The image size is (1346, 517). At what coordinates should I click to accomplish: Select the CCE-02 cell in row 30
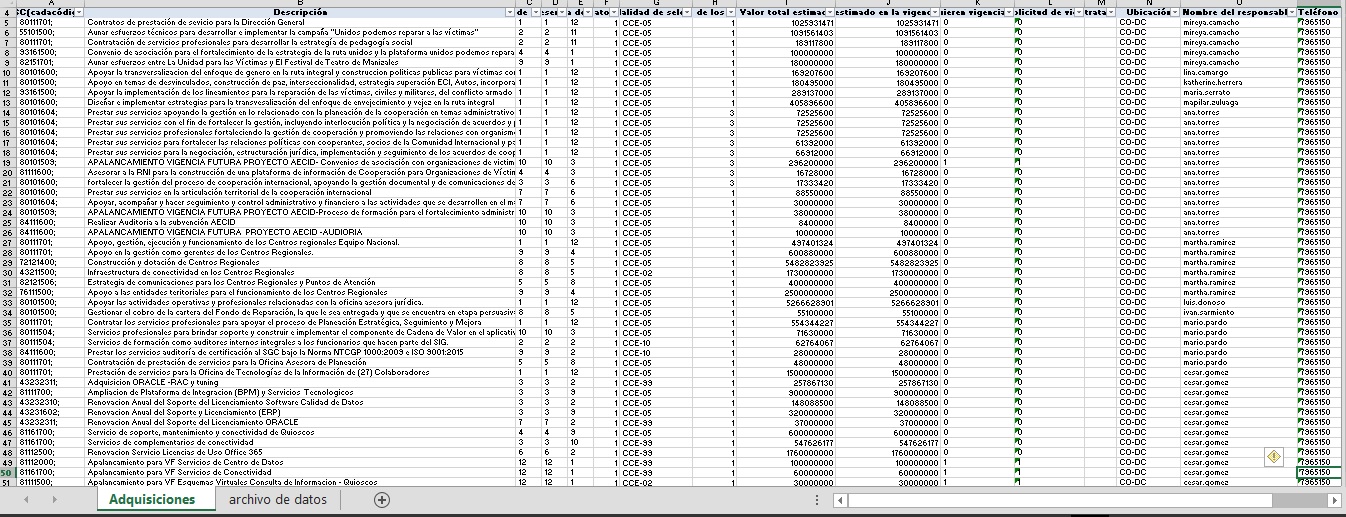pyautogui.click(x=654, y=271)
